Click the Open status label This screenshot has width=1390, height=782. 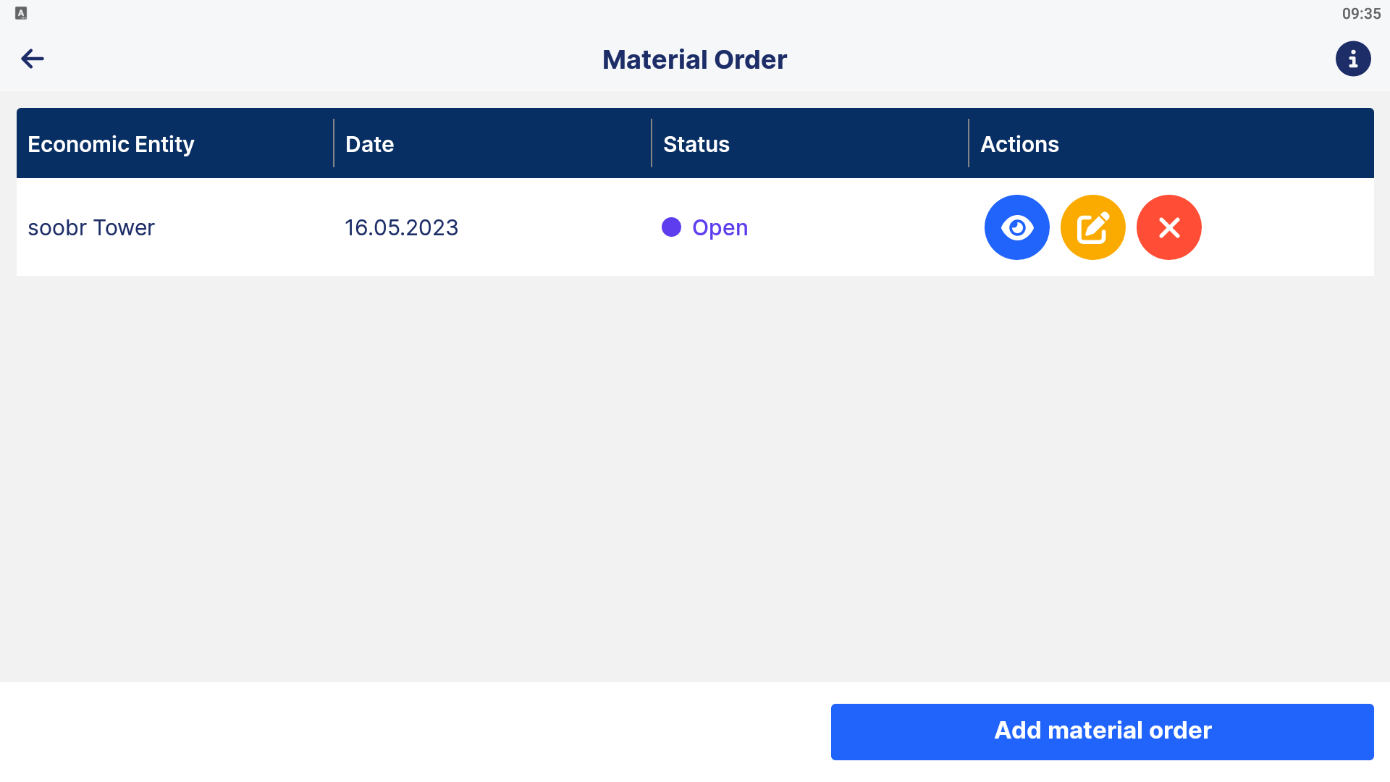[720, 228]
